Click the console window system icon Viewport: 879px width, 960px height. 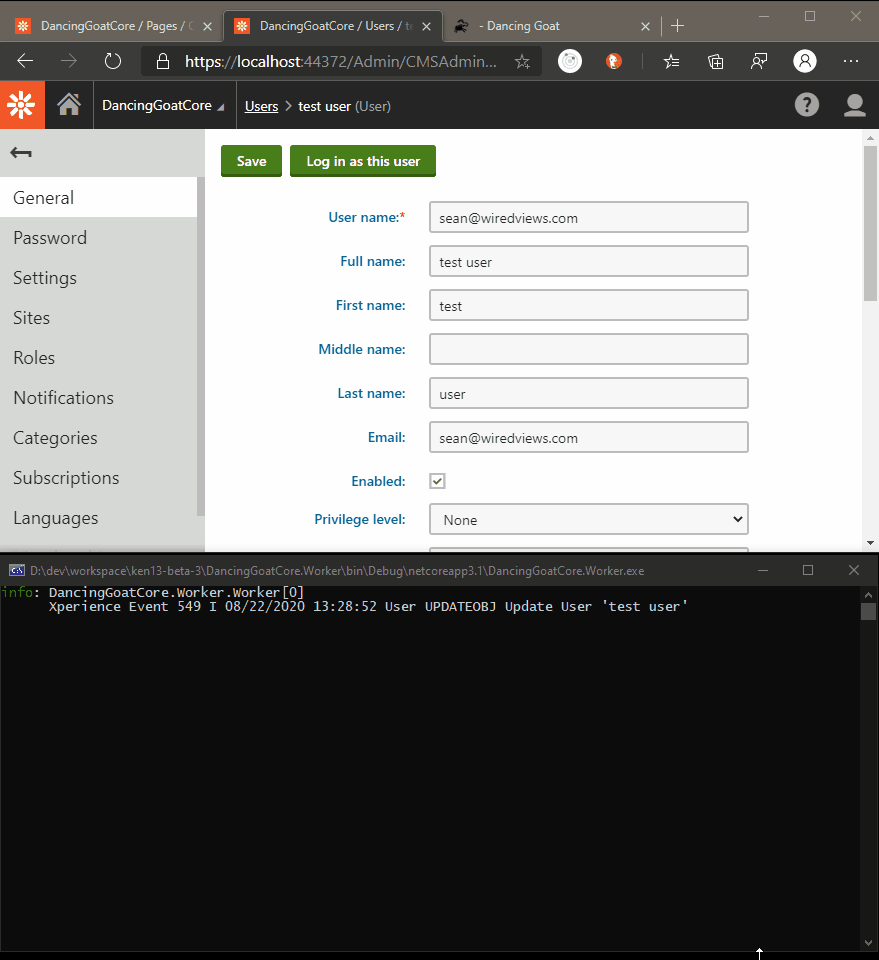click(17, 571)
